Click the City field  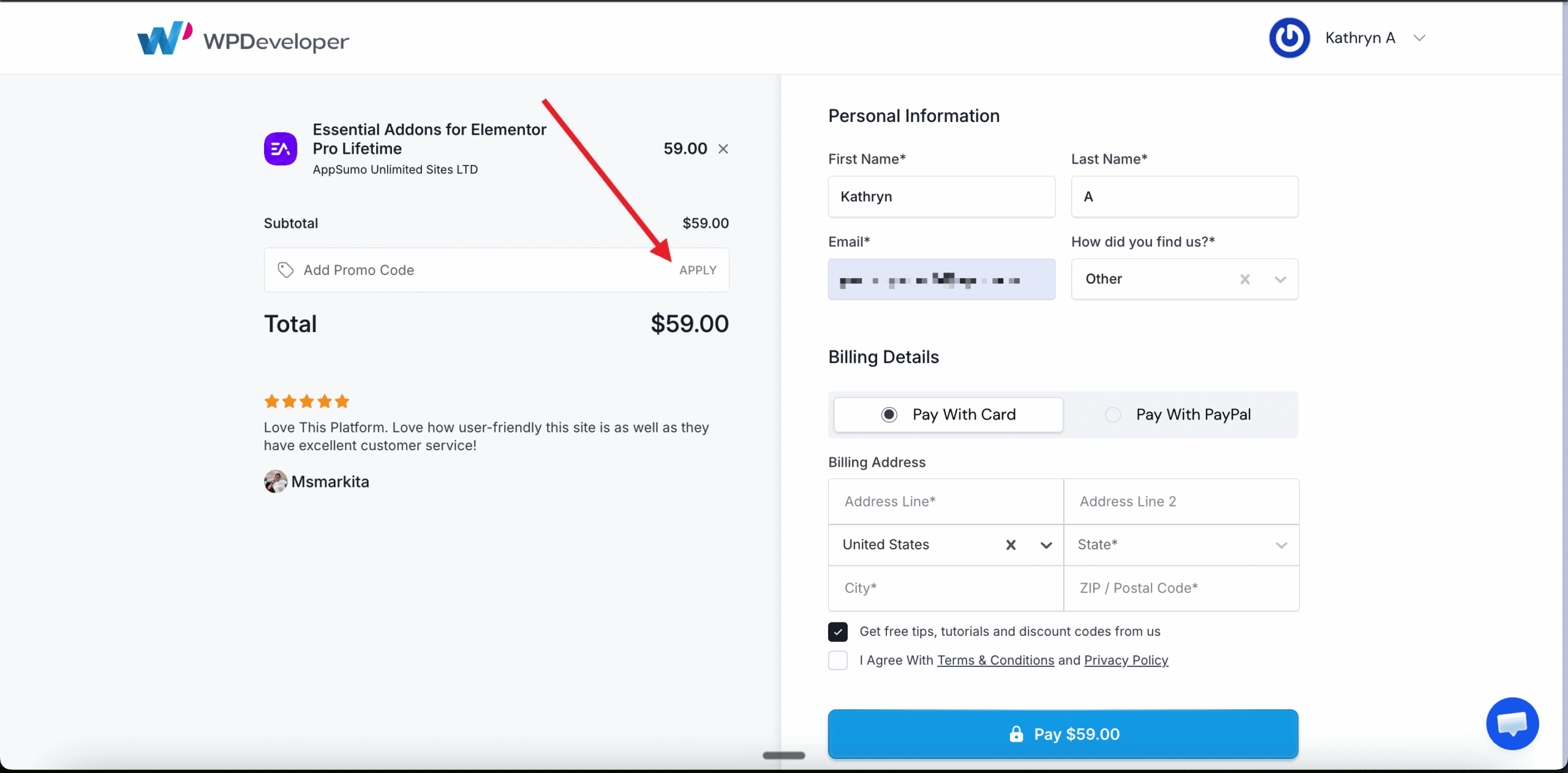[946, 588]
